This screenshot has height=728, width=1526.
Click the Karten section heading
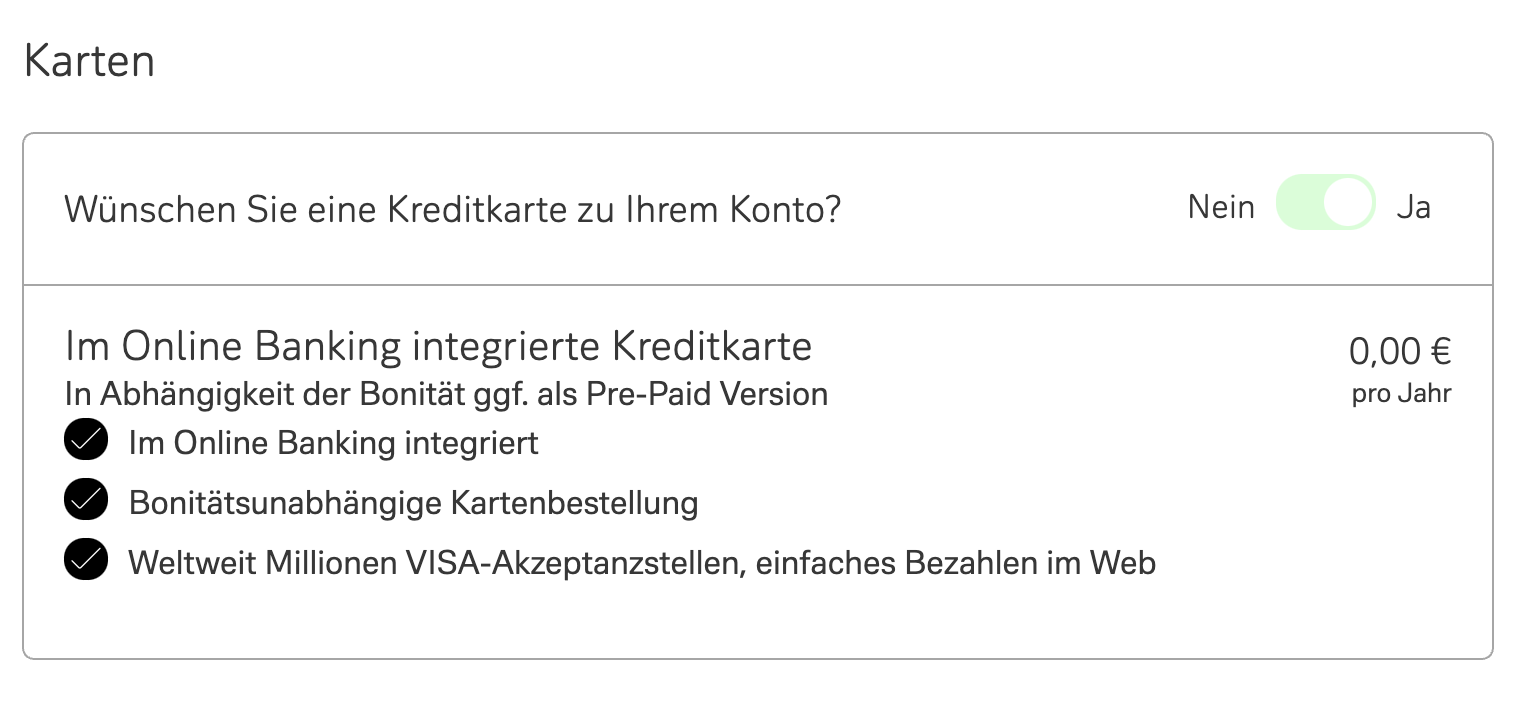coord(89,62)
